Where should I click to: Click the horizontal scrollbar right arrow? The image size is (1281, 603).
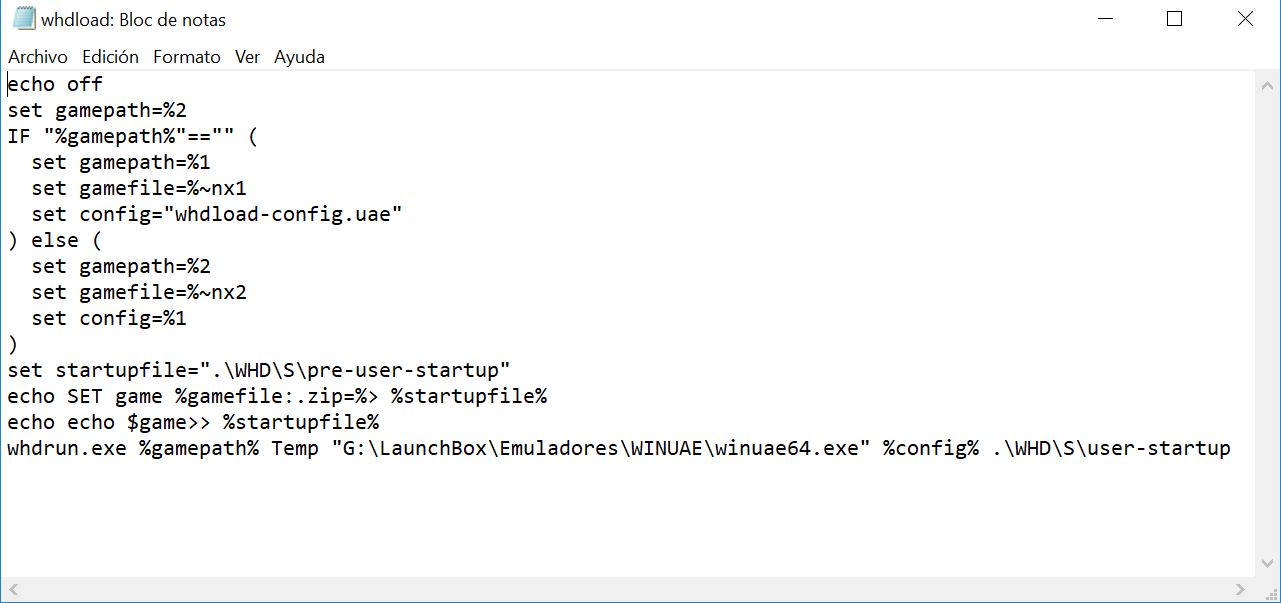[x=1241, y=589]
